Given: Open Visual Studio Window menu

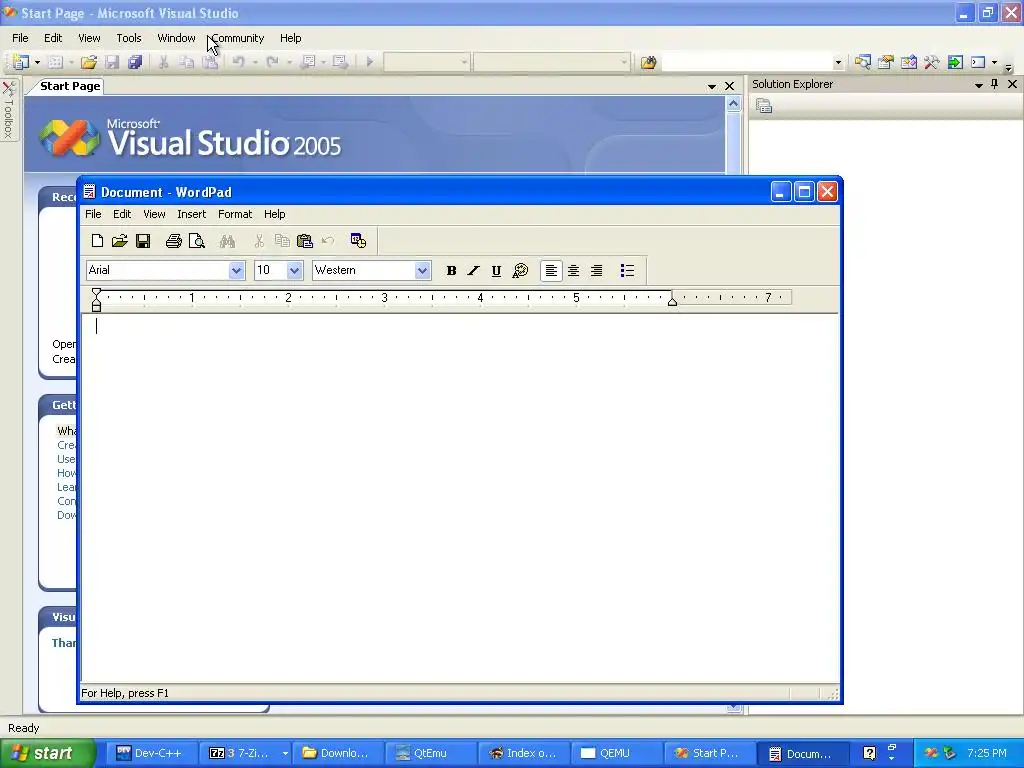Looking at the screenshot, I should 176,38.
